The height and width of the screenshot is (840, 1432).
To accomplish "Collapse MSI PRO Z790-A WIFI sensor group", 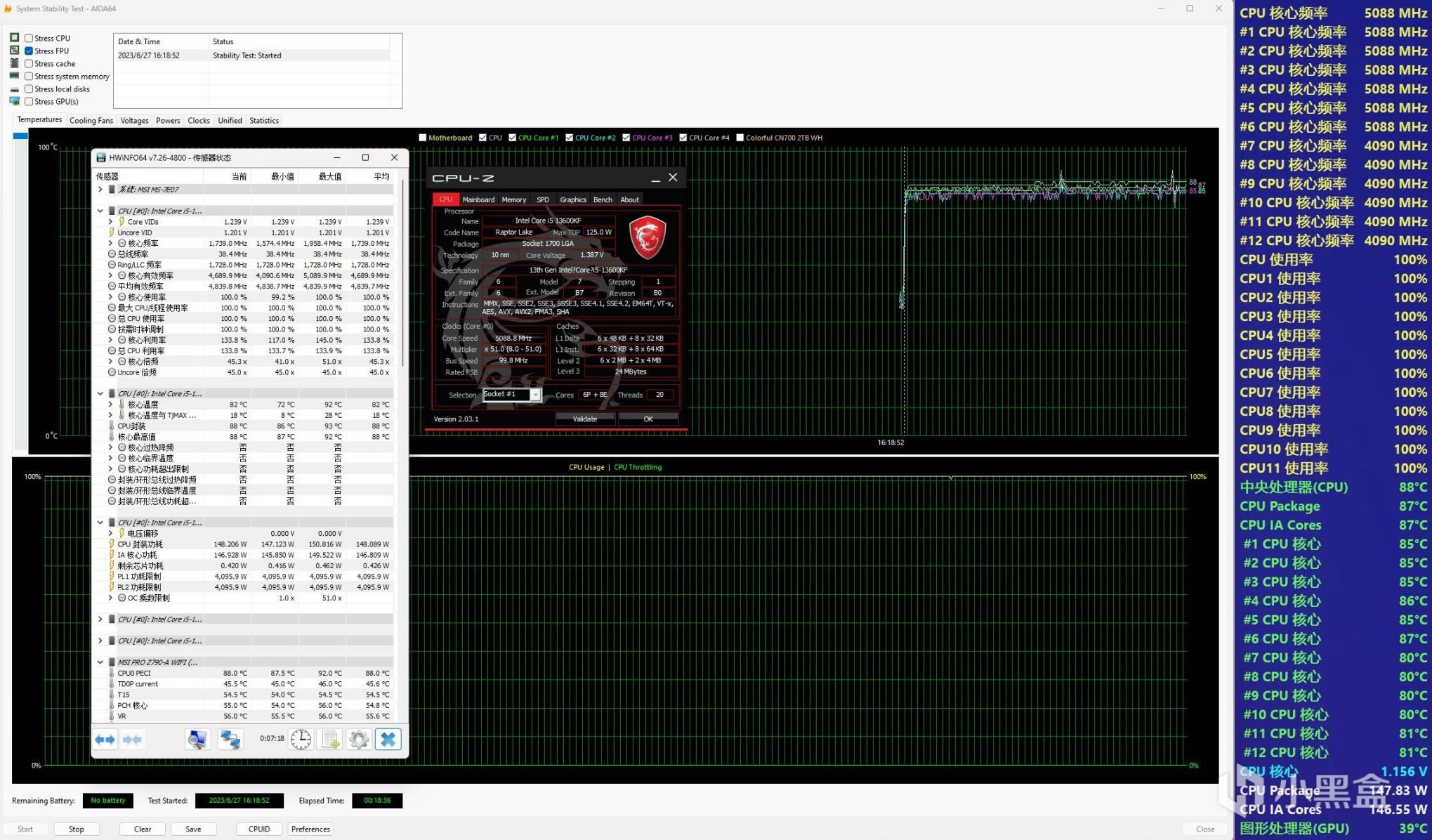I will click(x=100, y=662).
